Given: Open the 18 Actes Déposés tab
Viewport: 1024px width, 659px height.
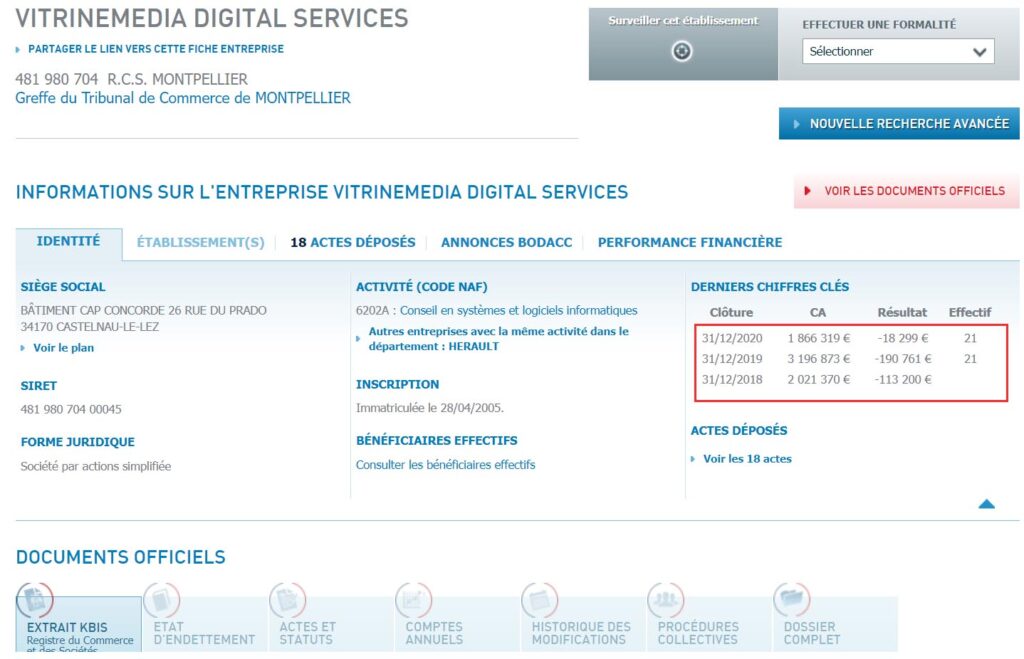Looking at the screenshot, I should pos(352,242).
